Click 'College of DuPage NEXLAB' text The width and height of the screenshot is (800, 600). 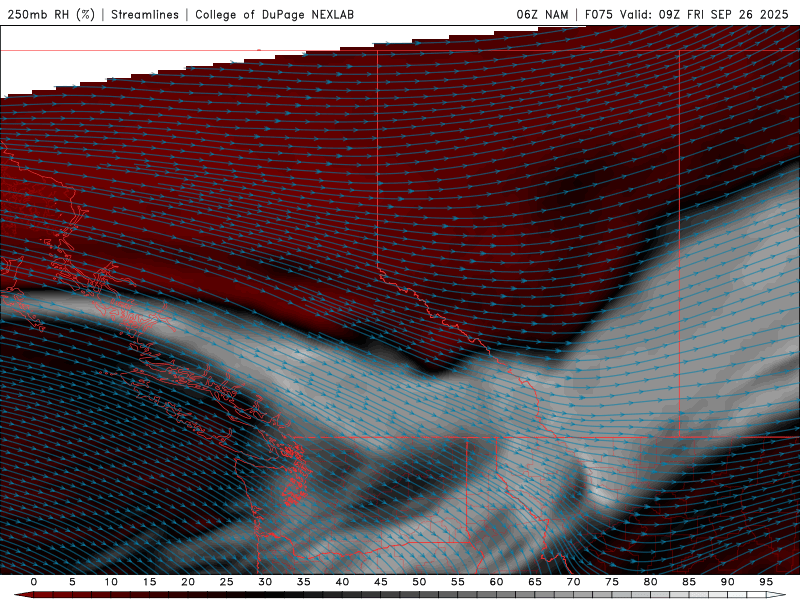coord(274,14)
